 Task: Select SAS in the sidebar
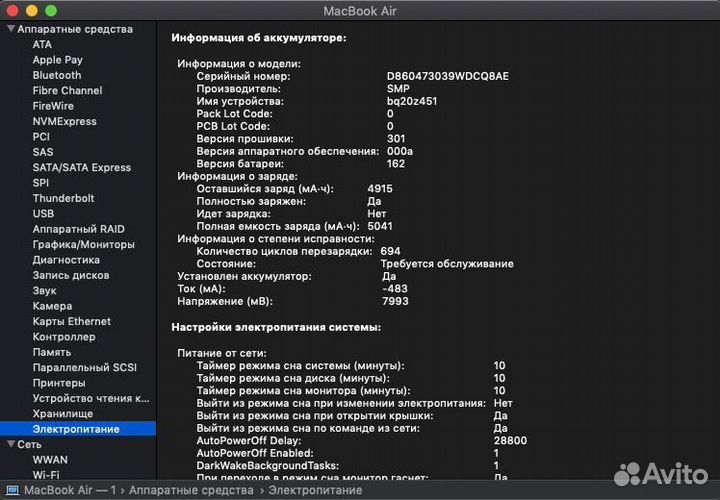[x=43, y=152]
